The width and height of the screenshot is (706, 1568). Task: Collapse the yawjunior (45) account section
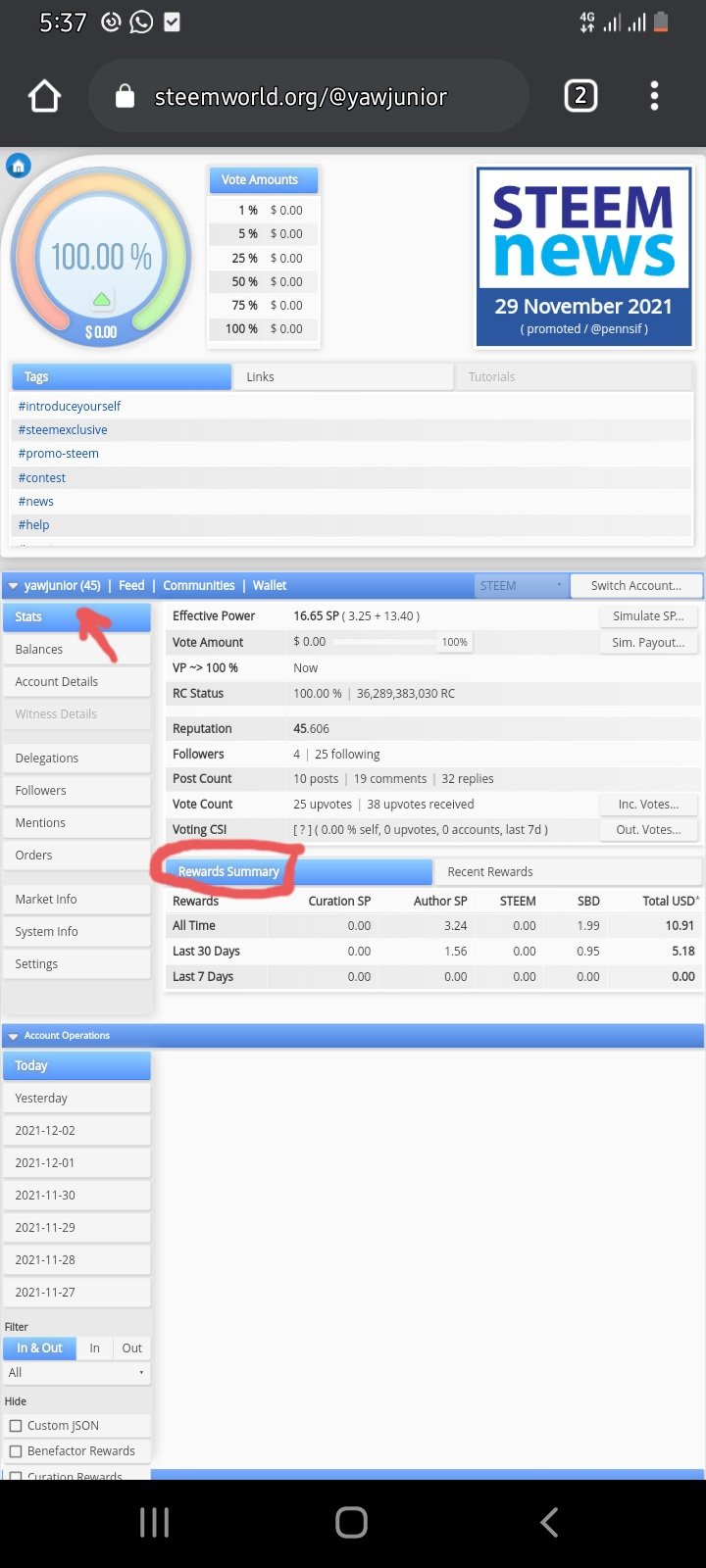click(13, 586)
